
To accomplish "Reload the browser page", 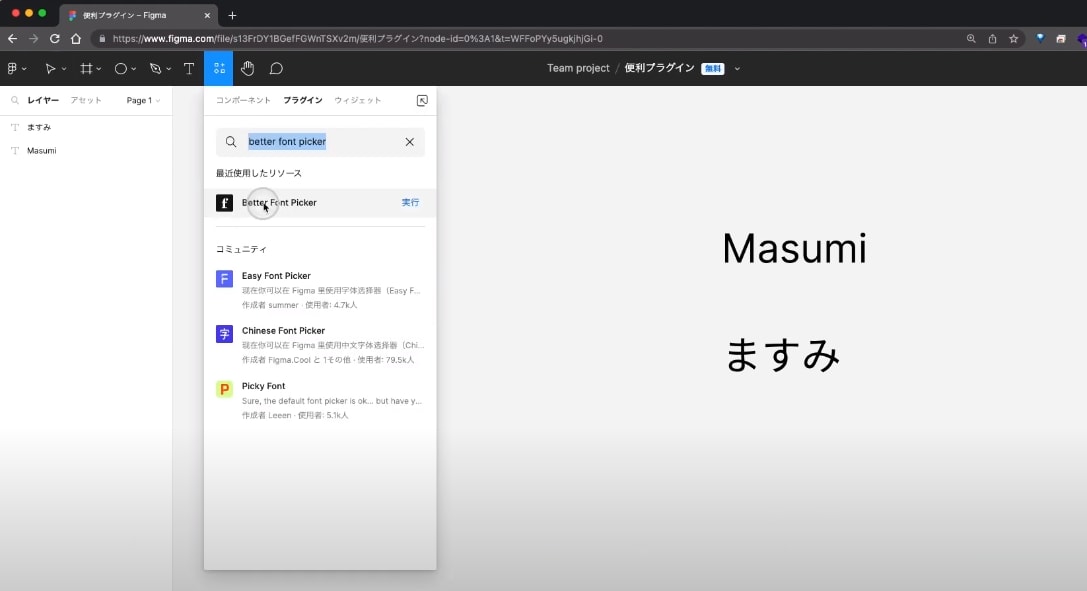I will click(x=55, y=39).
